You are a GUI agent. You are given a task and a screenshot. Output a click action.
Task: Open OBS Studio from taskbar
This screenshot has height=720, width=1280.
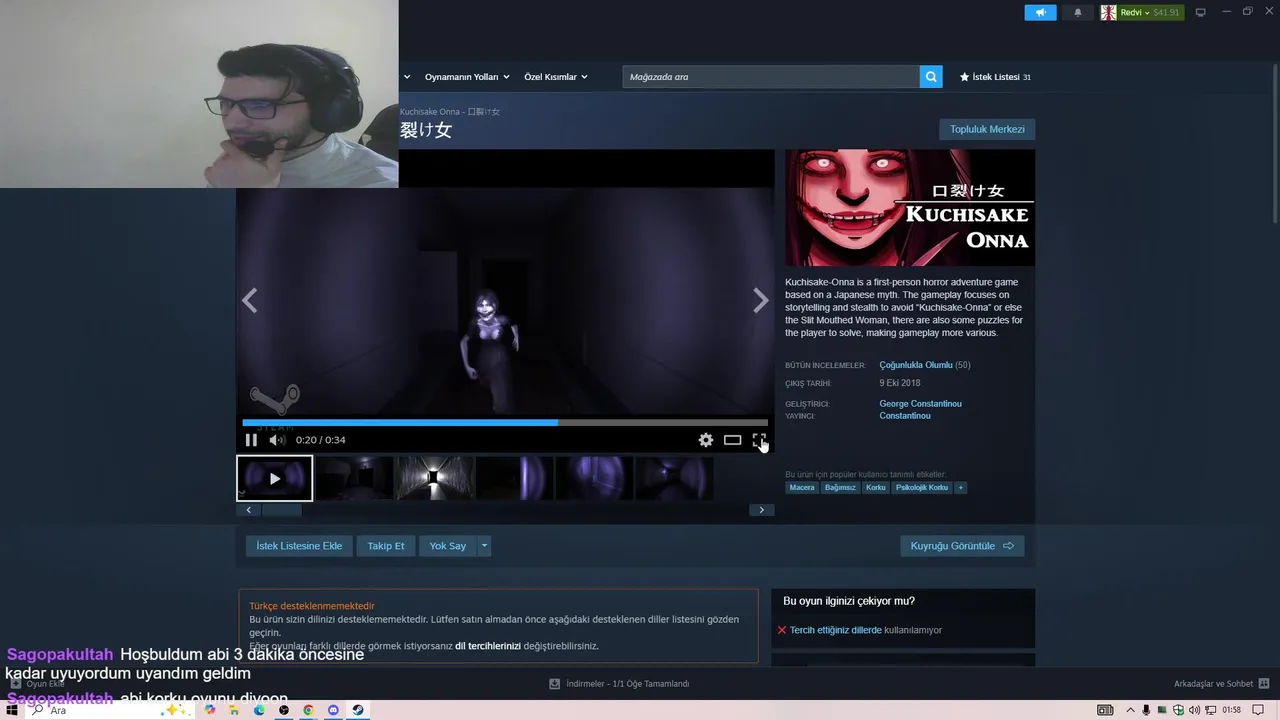pos(284,710)
